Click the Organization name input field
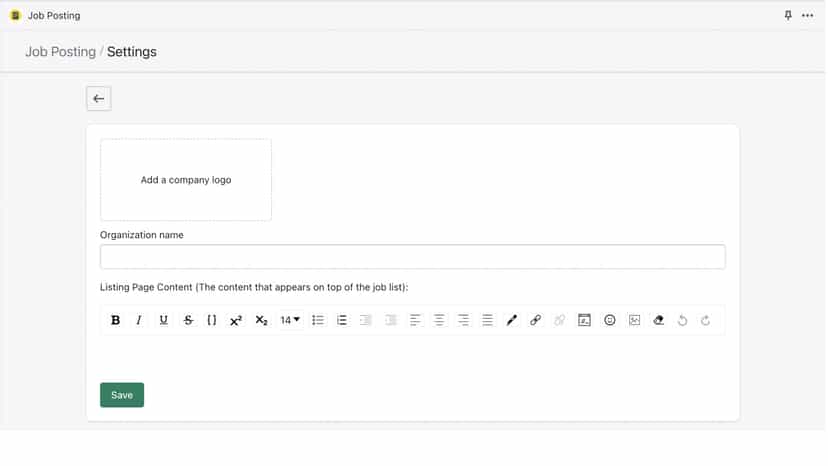 pos(412,257)
